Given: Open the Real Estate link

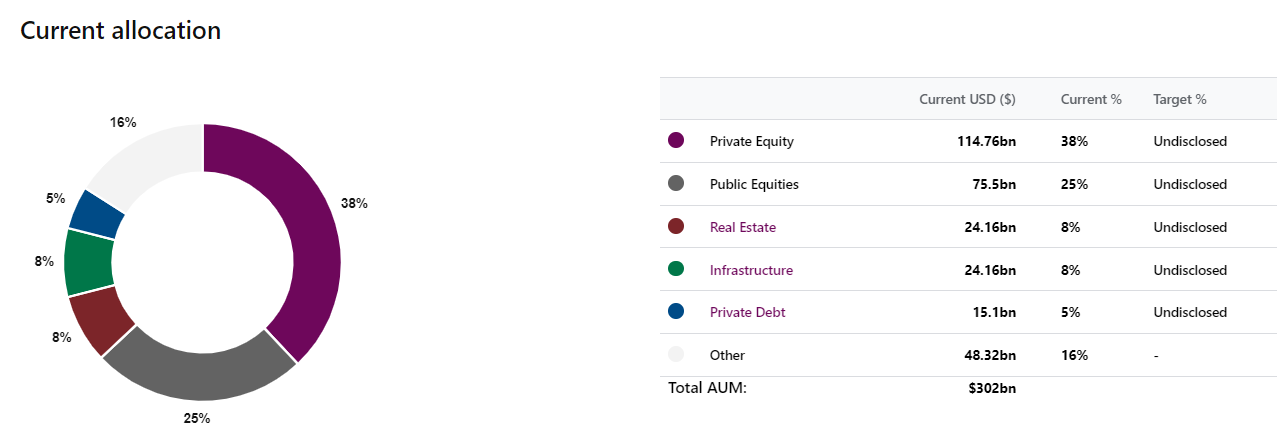Looking at the screenshot, I should pyautogui.click(x=742, y=227).
